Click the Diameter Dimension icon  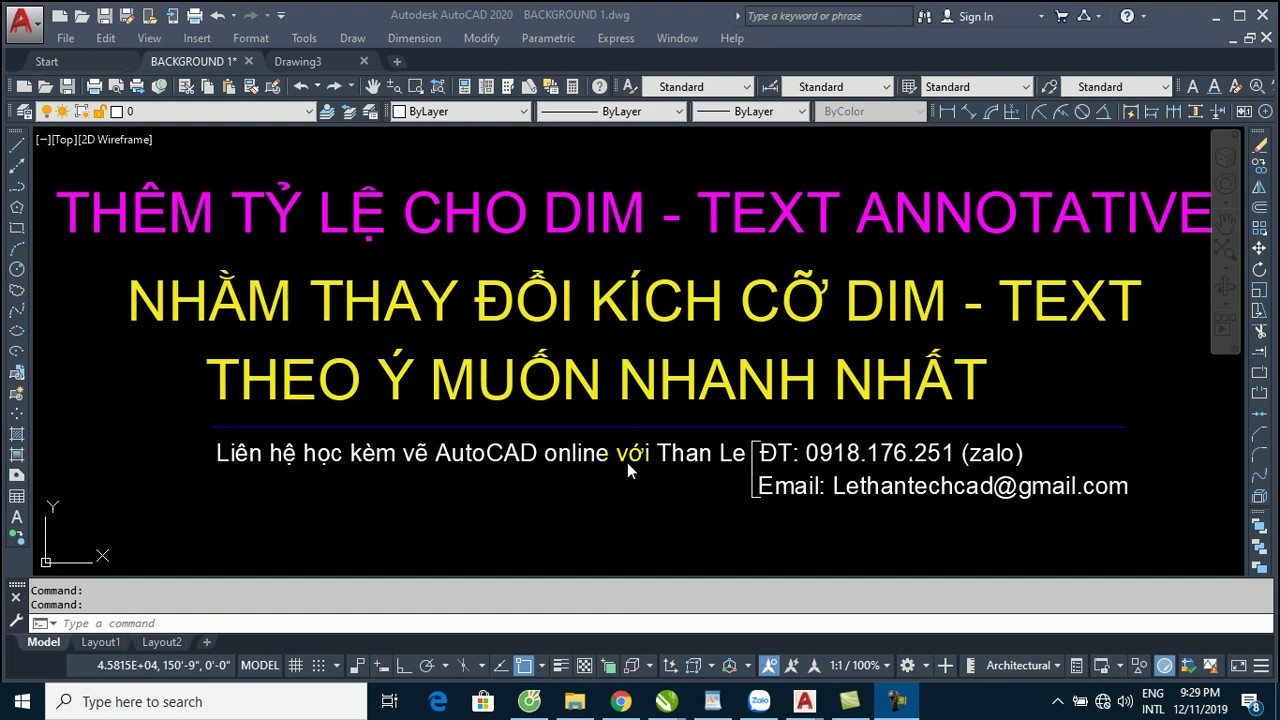1082,111
